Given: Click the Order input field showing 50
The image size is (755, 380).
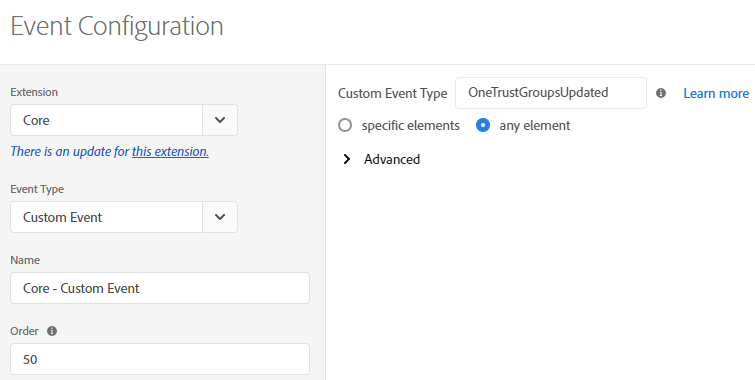Looking at the screenshot, I should tap(160, 359).
